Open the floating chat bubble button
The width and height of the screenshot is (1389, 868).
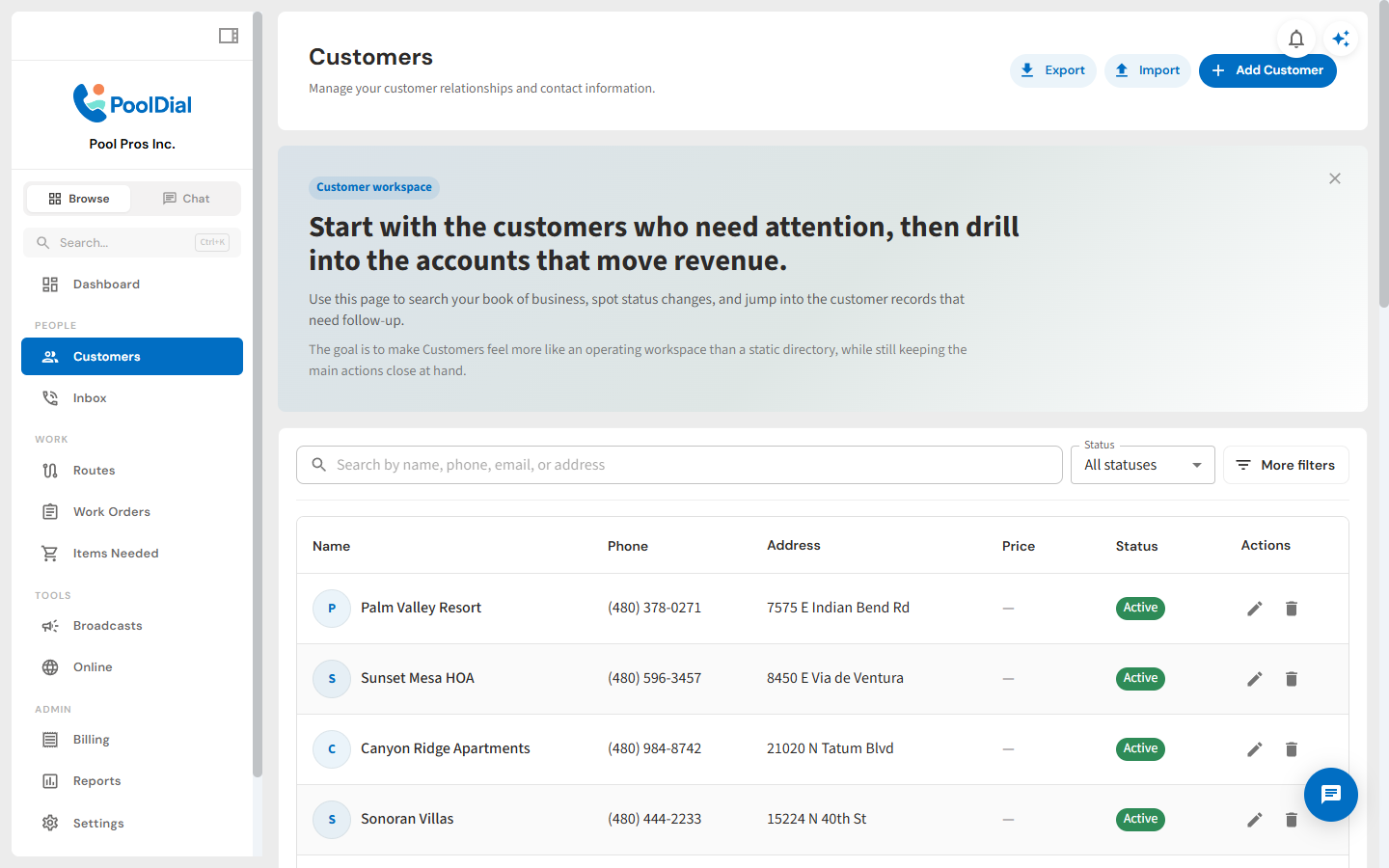1331,795
